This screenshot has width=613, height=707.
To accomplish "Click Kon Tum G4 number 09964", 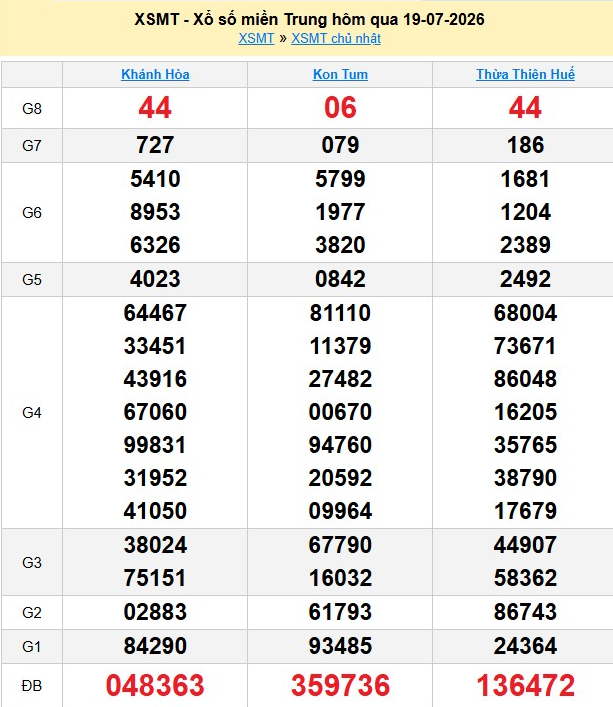I will click(340, 511).
